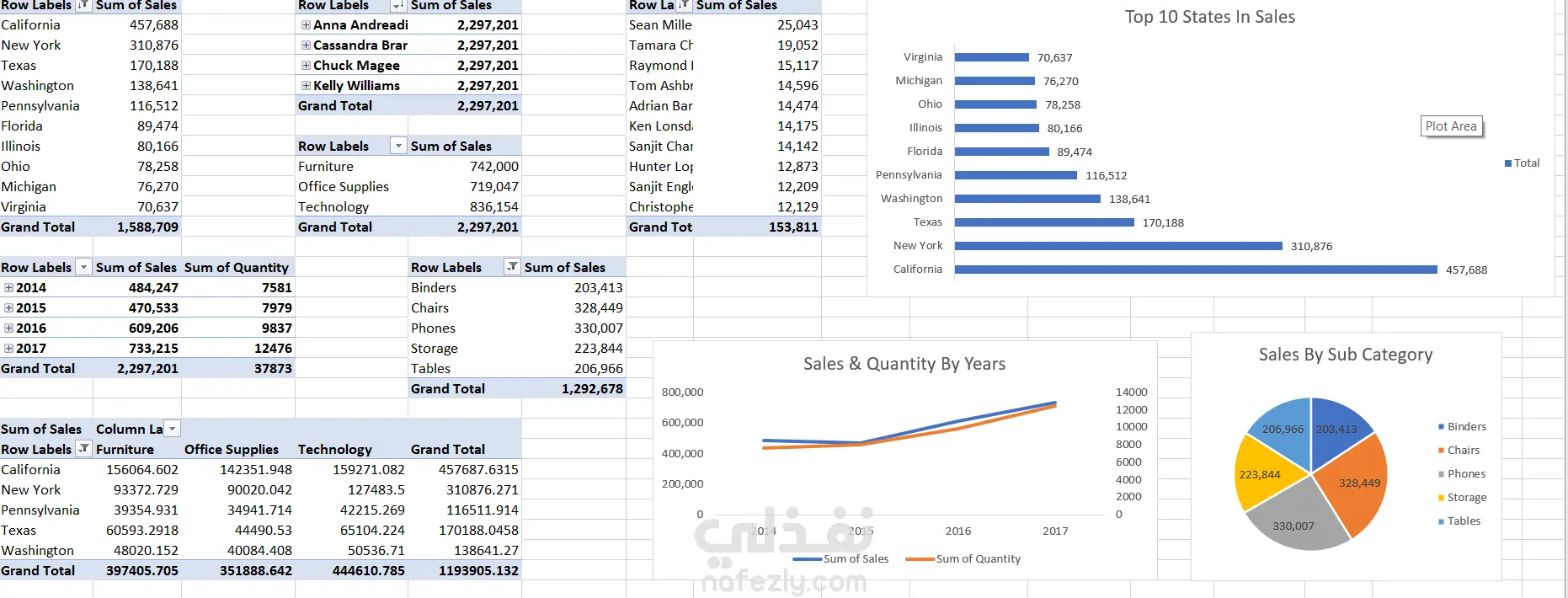Click the Top 10 States In Sales title
Image resolution: width=1568 pixels, height=598 pixels.
[1210, 17]
